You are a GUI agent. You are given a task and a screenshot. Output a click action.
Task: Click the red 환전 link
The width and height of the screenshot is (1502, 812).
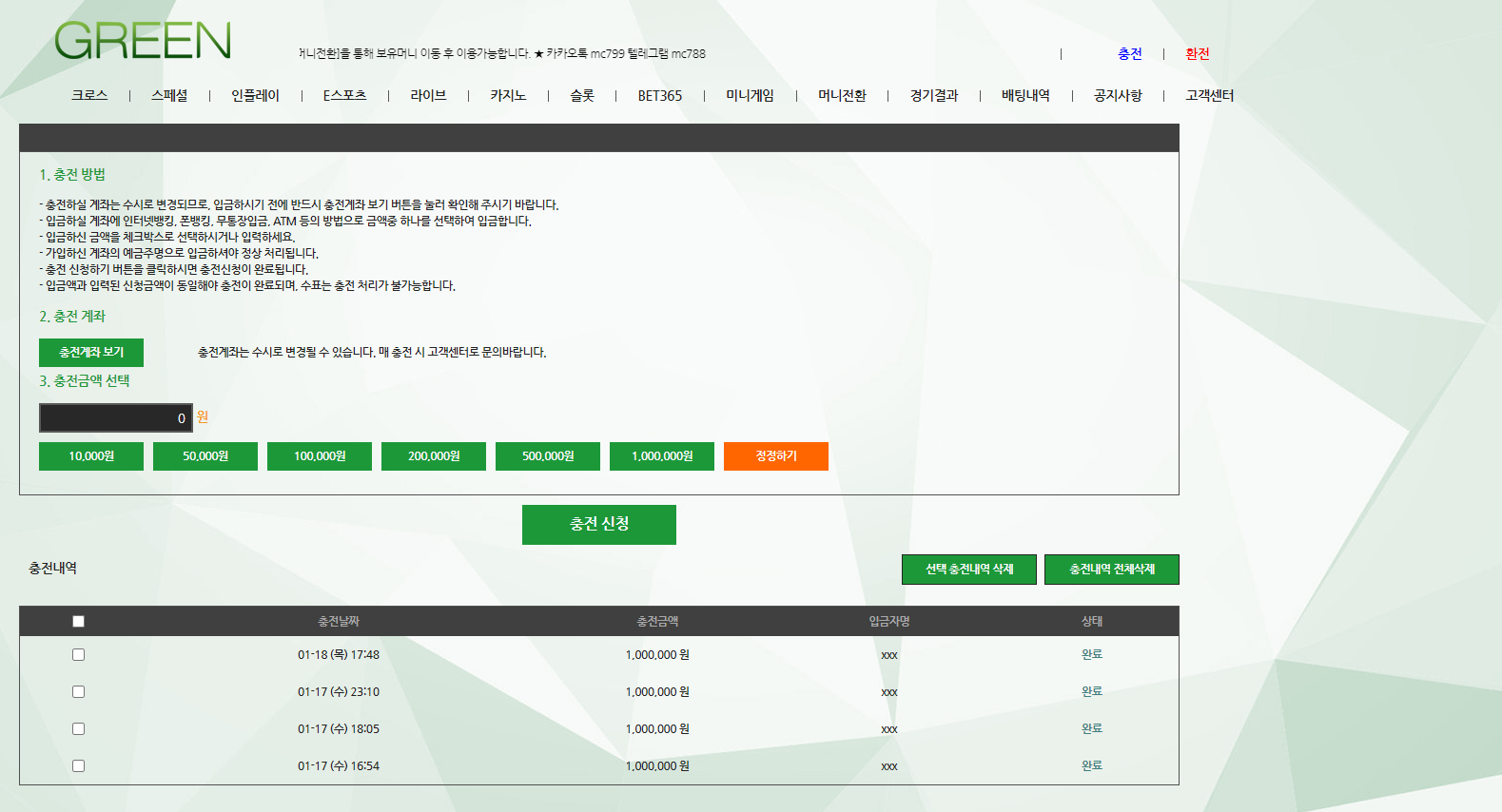pos(1198,54)
